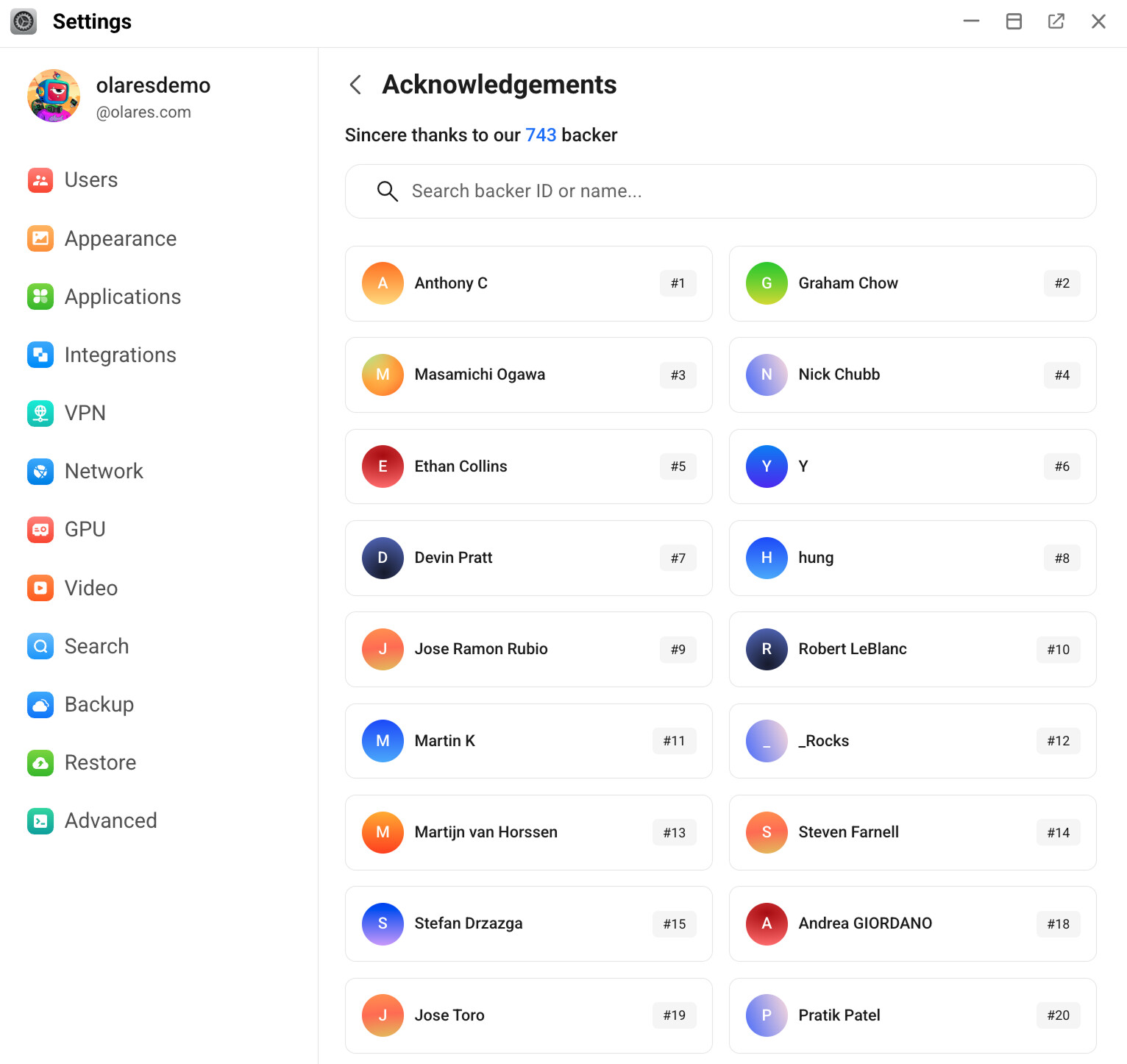Switch to the Video settings section
The height and width of the screenshot is (1064, 1127).
pos(90,588)
